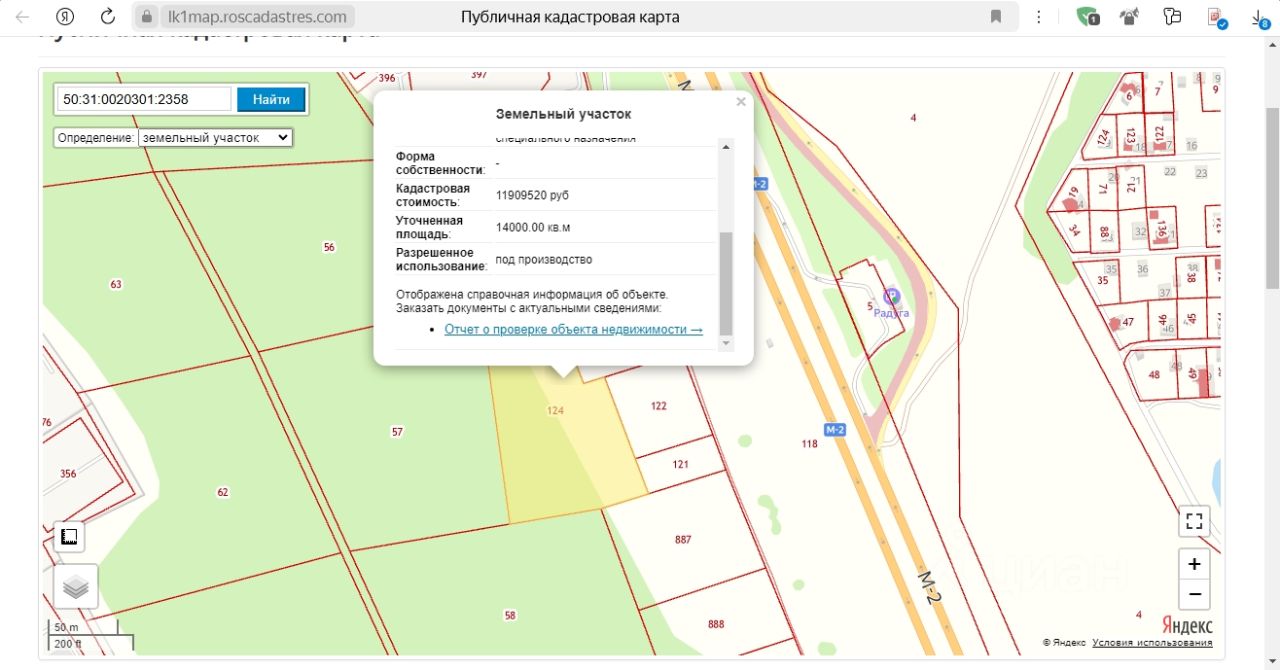Open Условия использования link
Image resolution: width=1280 pixels, height=670 pixels.
[1152, 643]
